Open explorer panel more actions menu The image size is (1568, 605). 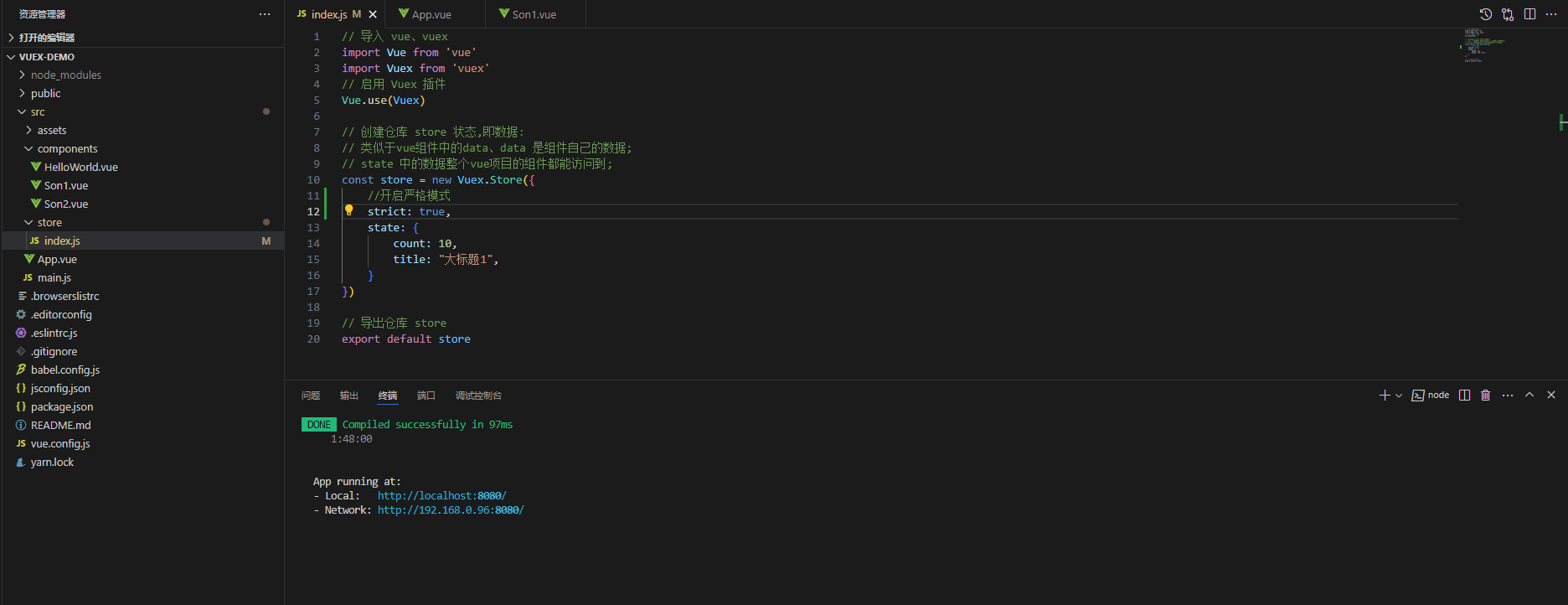[x=265, y=14]
